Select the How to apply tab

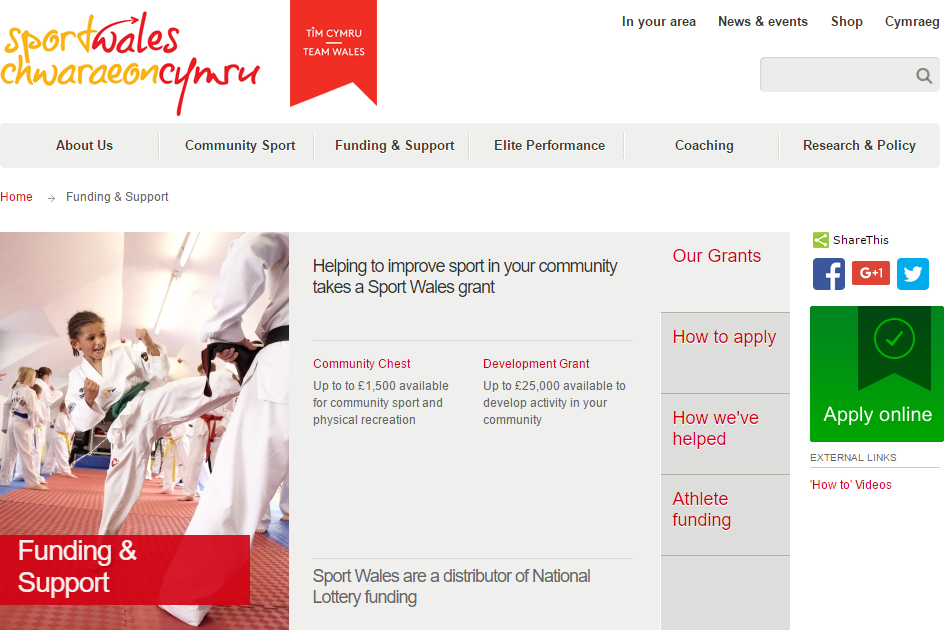[x=725, y=353]
